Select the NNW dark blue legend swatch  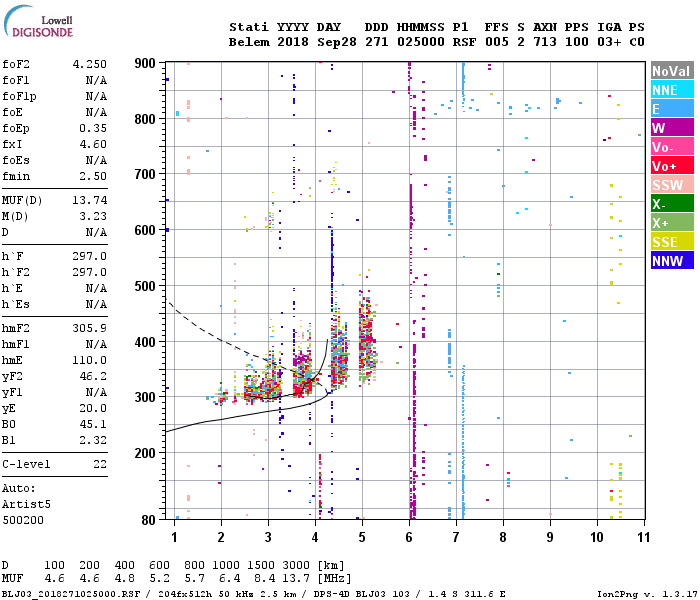point(672,261)
